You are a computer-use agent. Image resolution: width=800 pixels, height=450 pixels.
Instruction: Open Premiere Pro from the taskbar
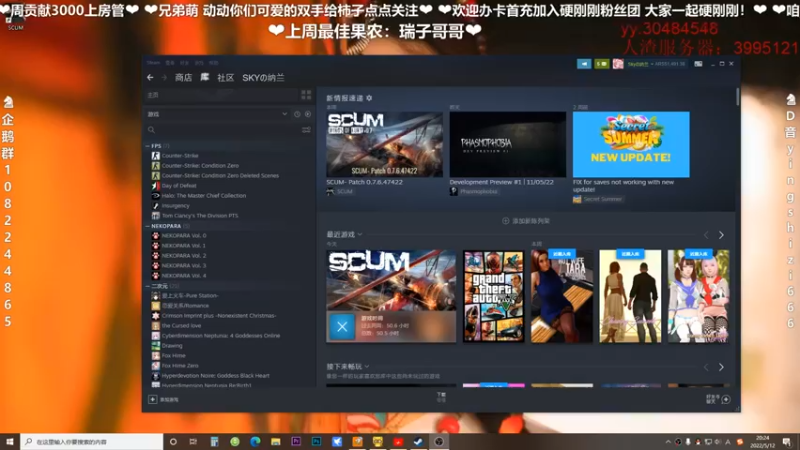pyautogui.click(x=296, y=442)
